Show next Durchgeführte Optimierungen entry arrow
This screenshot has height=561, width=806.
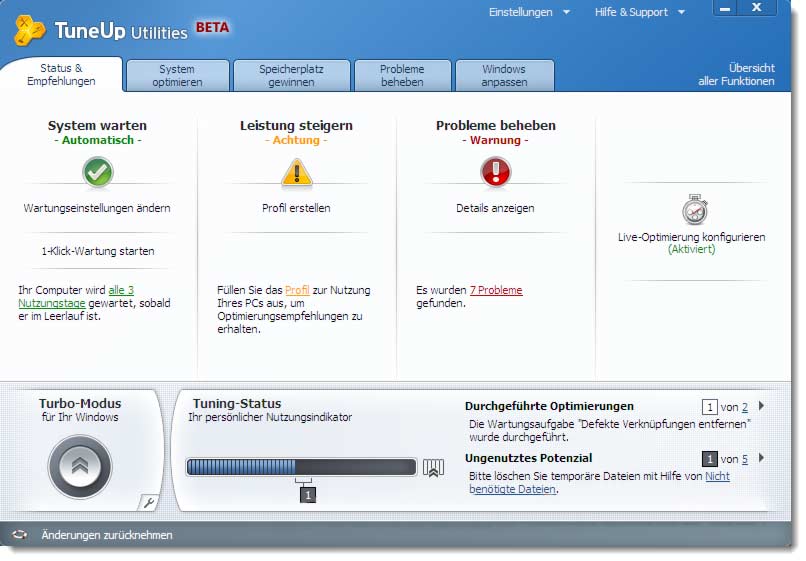761,406
